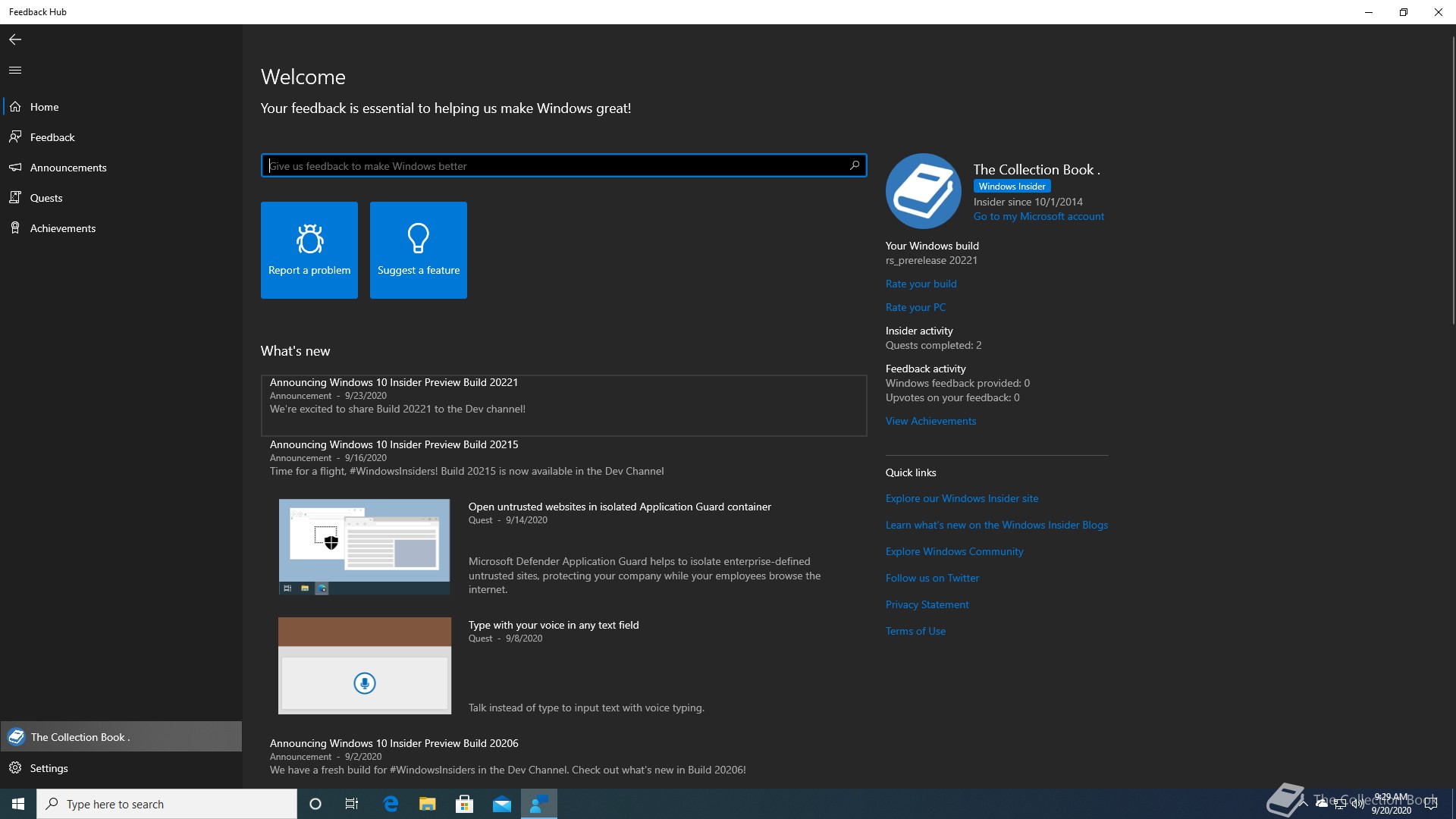The width and height of the screenshot is (1456, 819).
Task: Click the volume tray icon
Action: pyautogui.click(x=1357, y=804)
